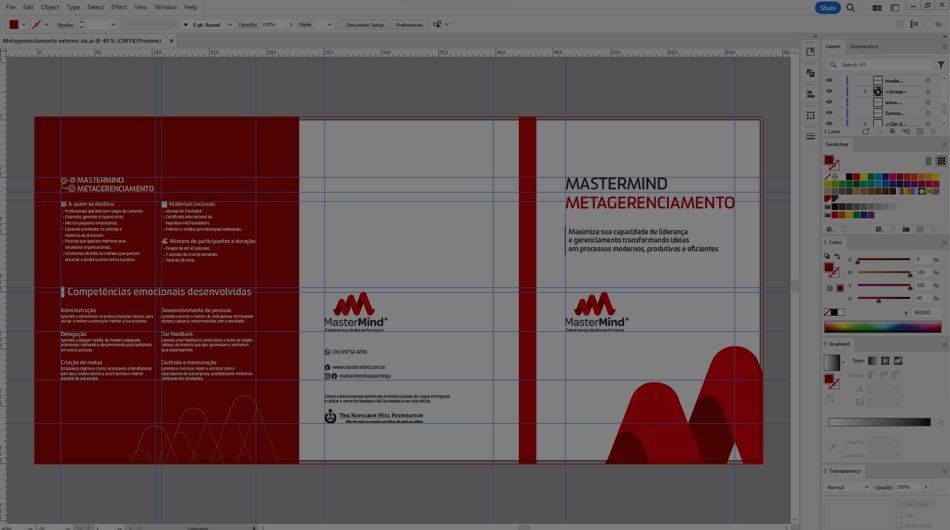Click the Make Clipping Mask icon in Layers
The image size is (950, 530).
[892, 131]
